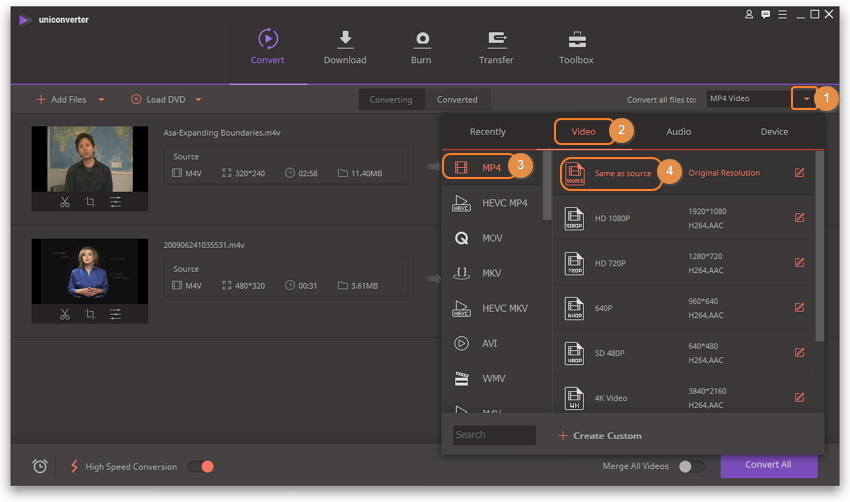Show the Converted tab
Viewport: 850px width, 502px height.
tap(457, 100)
